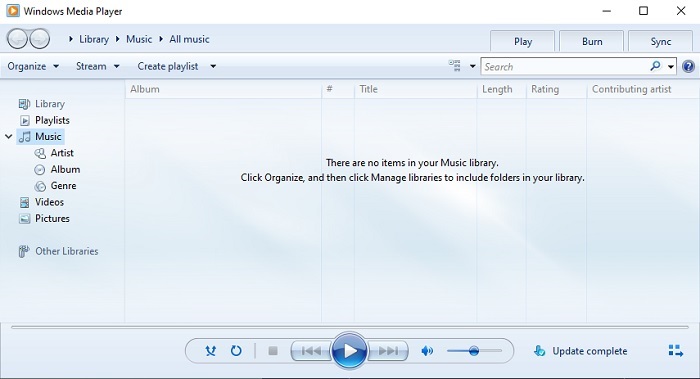Click the Genre sidebar icon
Image resolution: width=700 pixels, height=379 pixels.
point(40,186)
